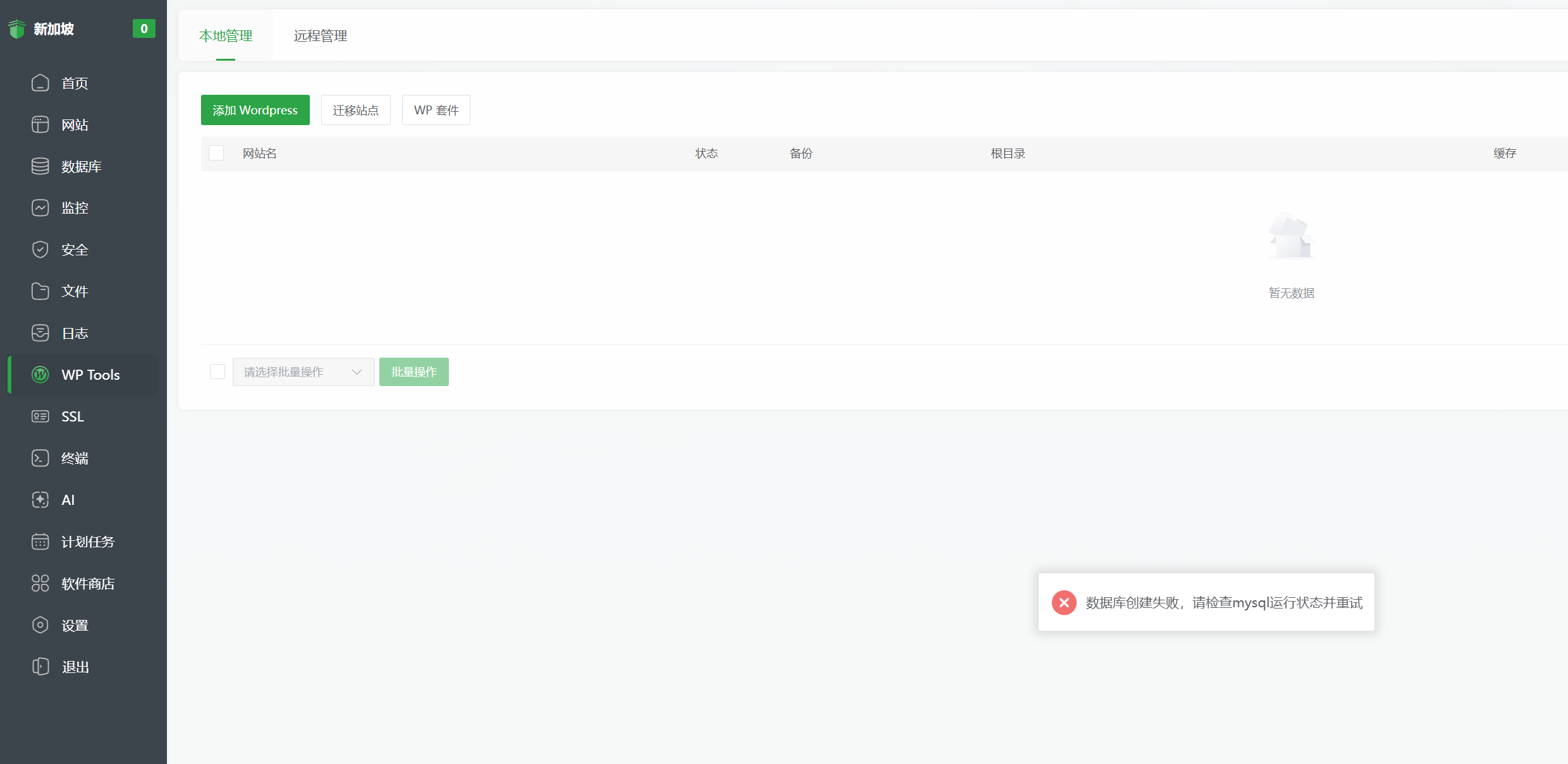This screenshot has height=764, width=1568.
Task: Click the 终端 terminal icon
Action: (40, 458)
